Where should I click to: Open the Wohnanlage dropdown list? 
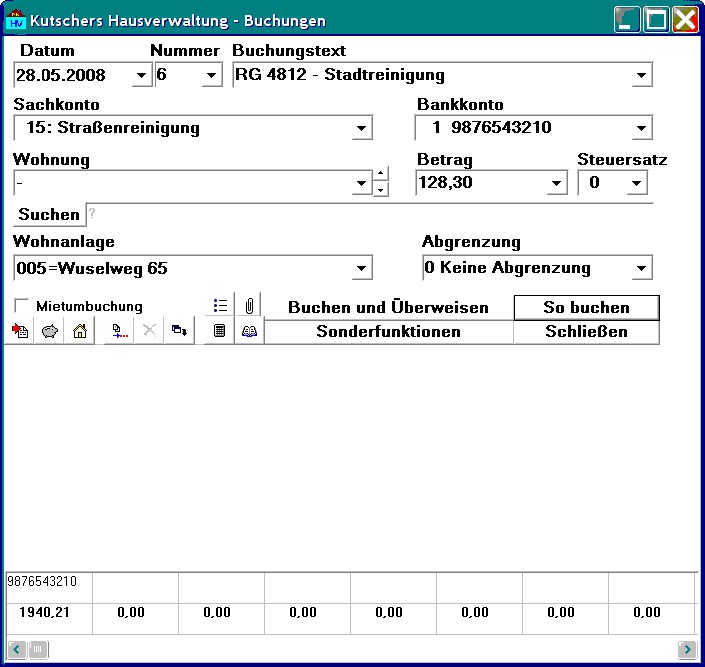tap(361, 269)
